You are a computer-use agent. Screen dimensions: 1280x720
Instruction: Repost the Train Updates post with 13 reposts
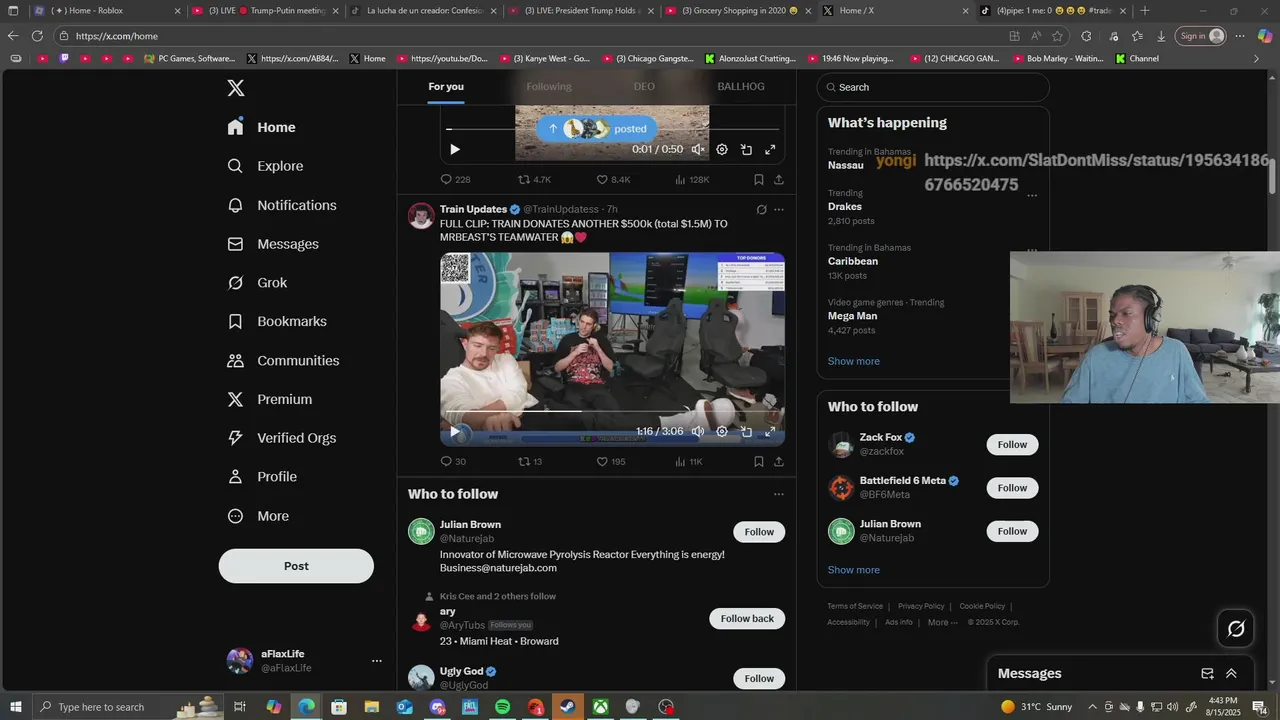pyautogui.click(x=530, y=462)
